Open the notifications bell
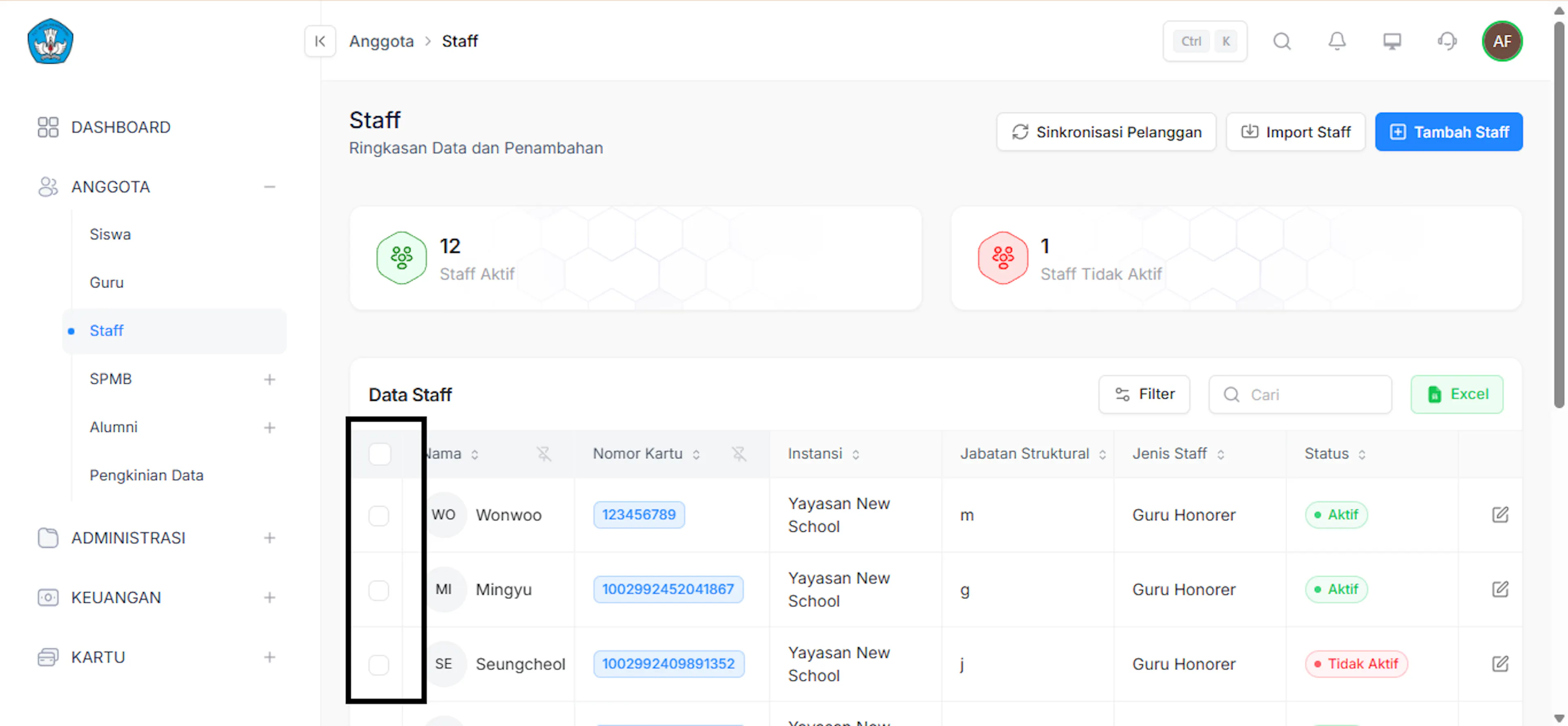The width and height of the screenshot is (1568, 726). (1337, 41)
